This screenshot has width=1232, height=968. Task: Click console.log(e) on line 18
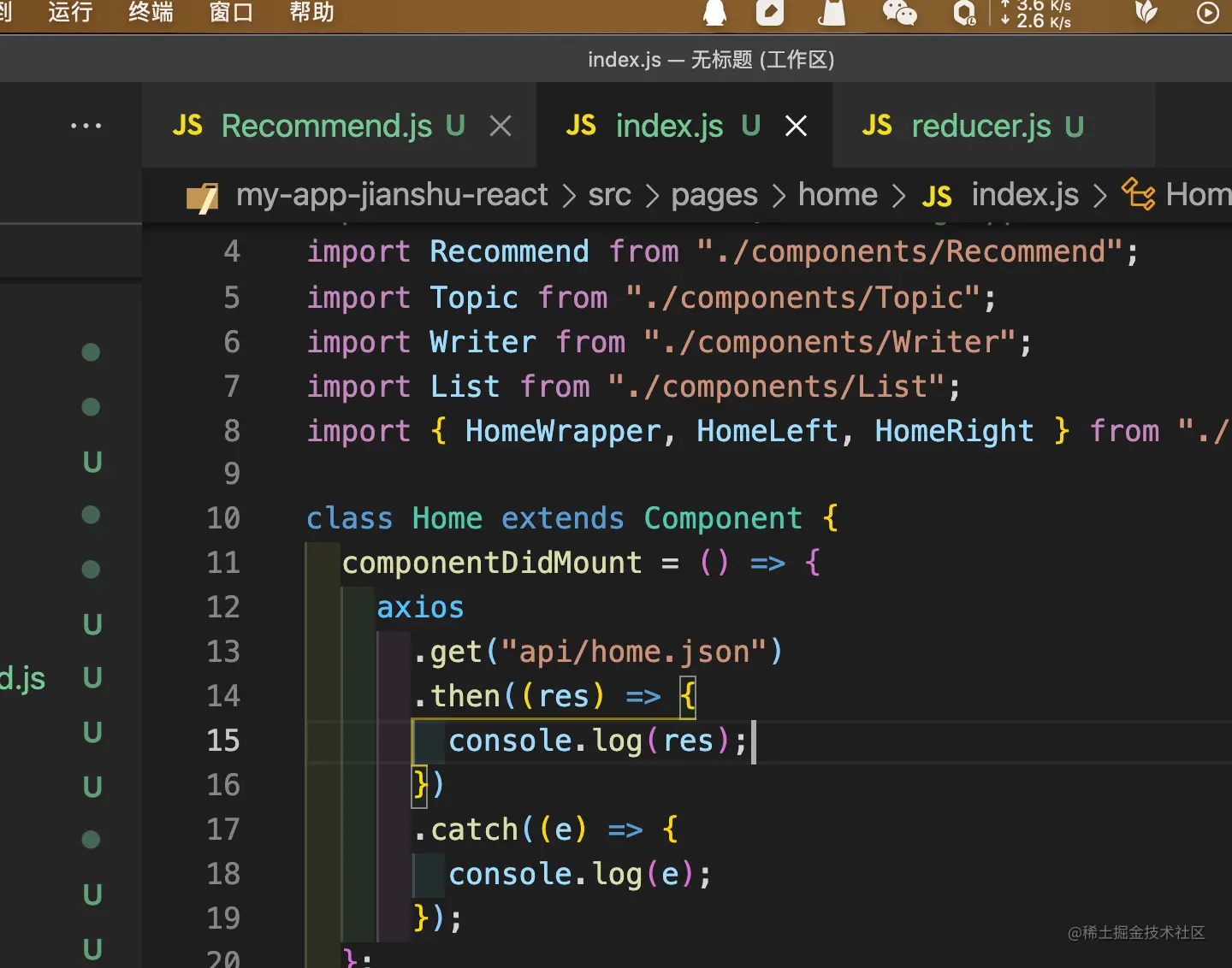tap(572, 874)
